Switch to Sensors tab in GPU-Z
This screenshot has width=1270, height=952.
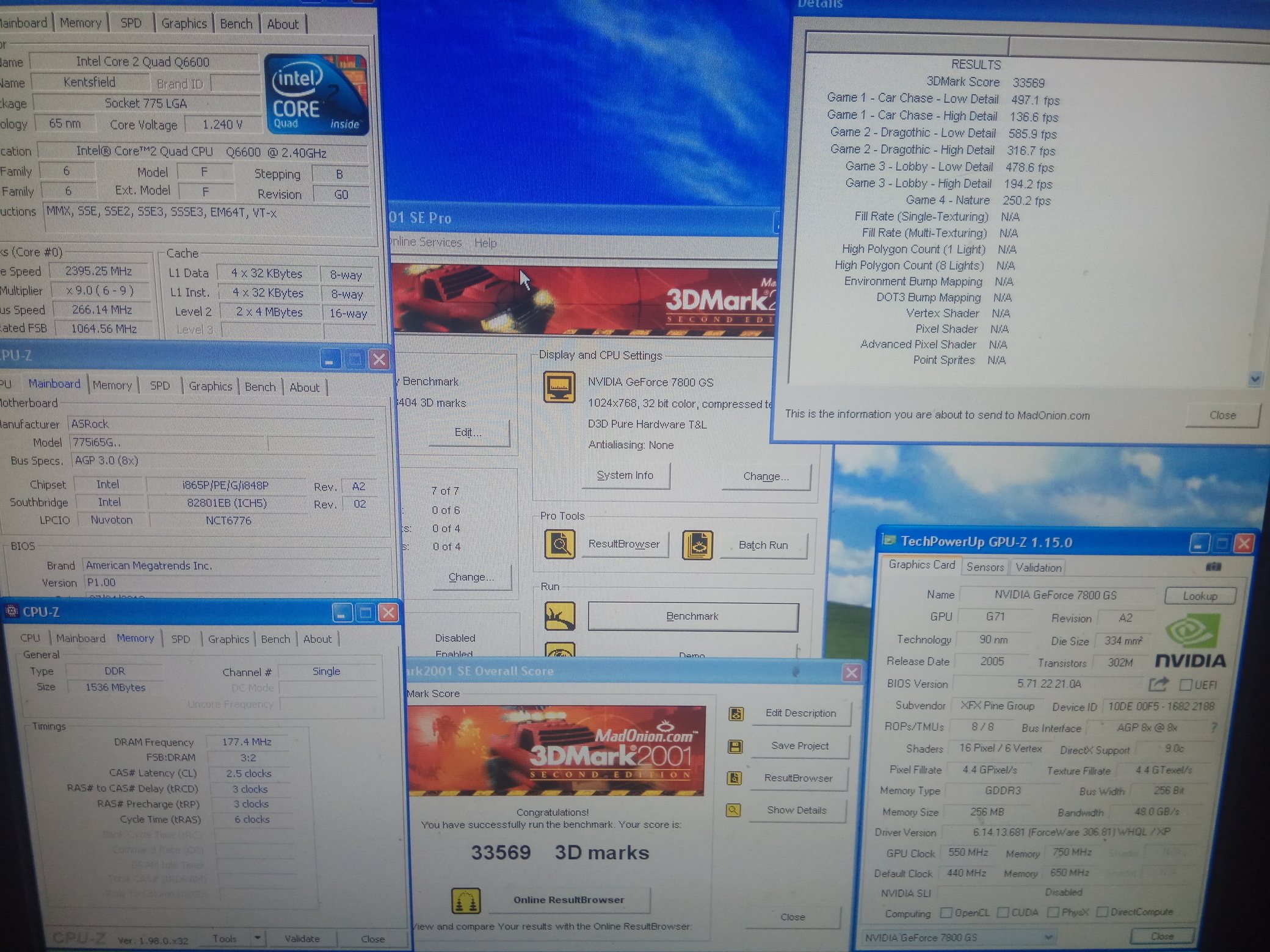pos(985,567)
